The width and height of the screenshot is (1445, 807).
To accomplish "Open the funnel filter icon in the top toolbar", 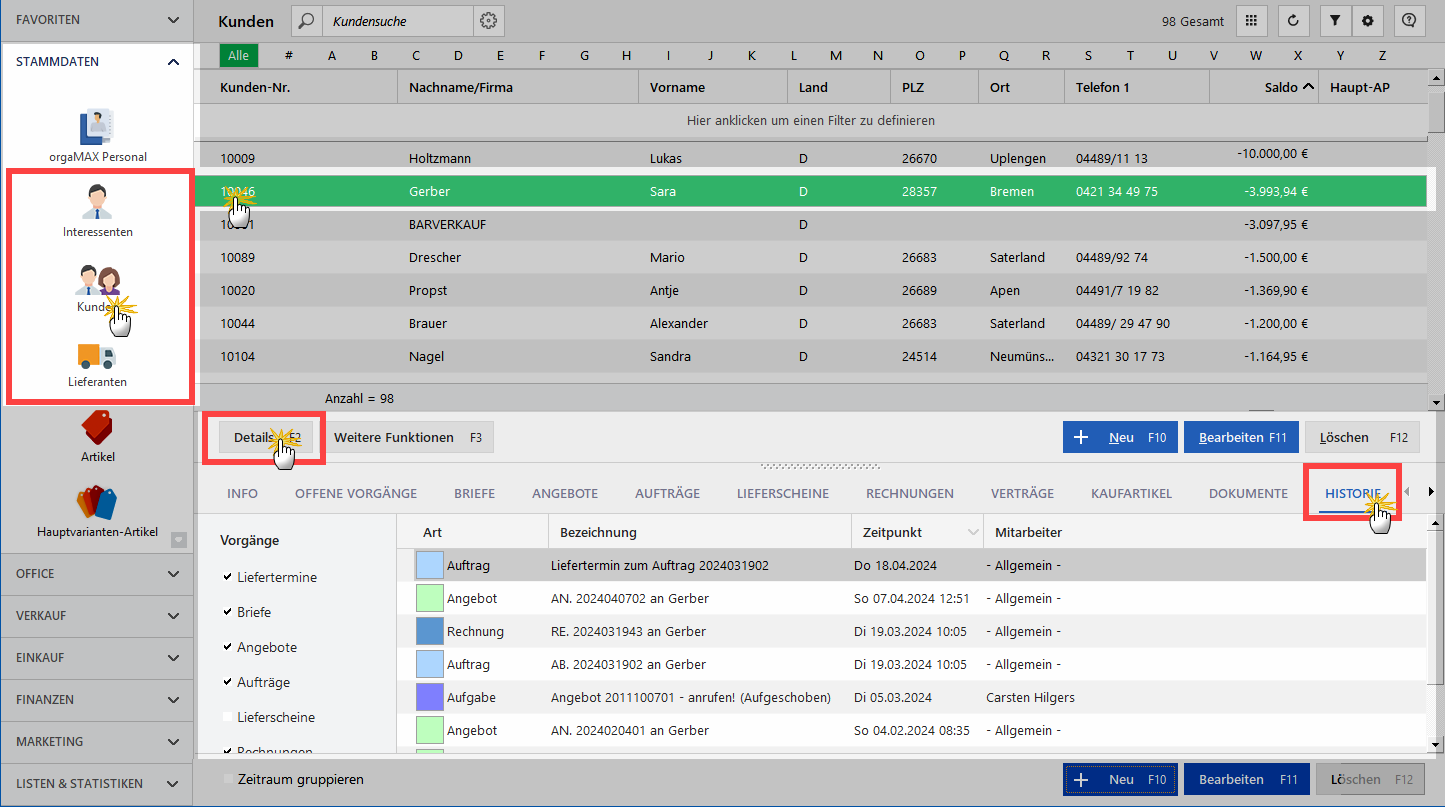I will tap(1335, 20).
